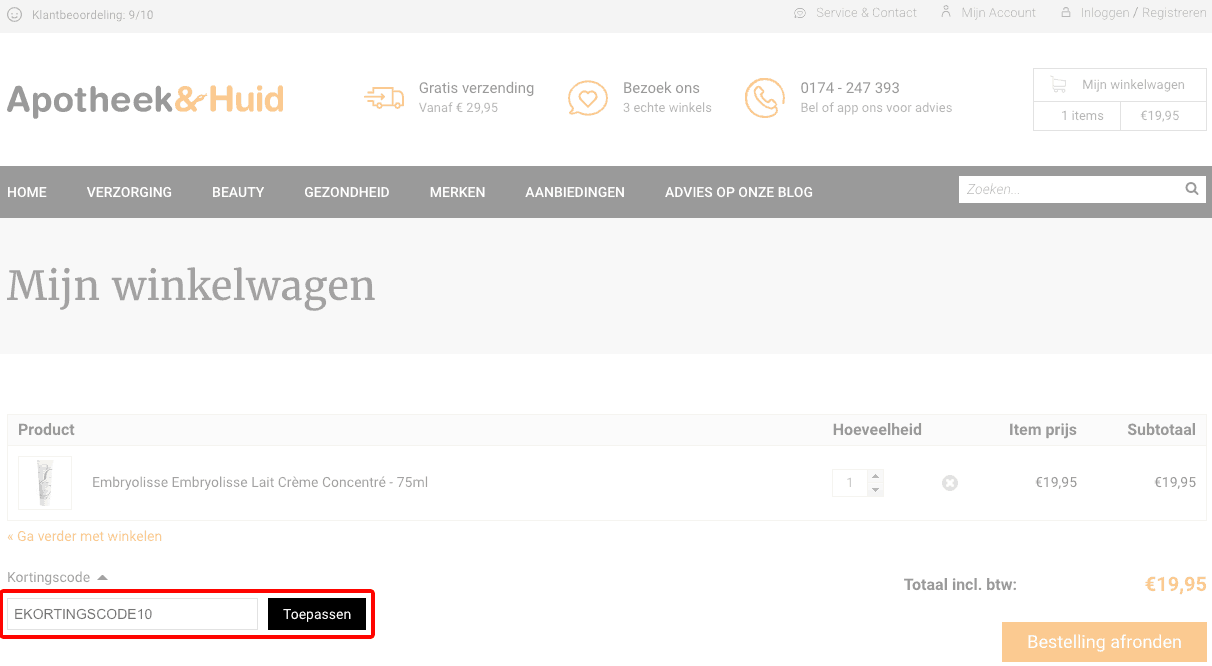Click the shopping cart icon
The image size is (1212, 666).
click(x=1058, y=85)
